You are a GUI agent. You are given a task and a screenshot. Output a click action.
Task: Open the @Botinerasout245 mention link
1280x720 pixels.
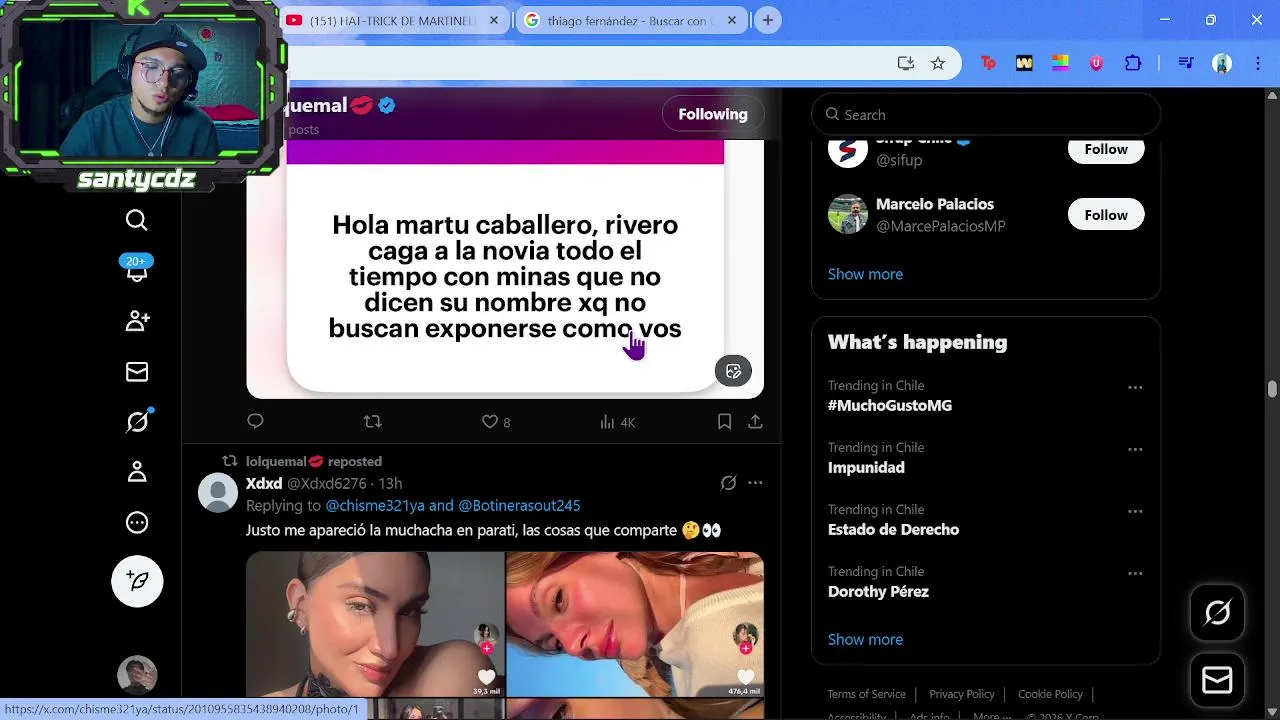(519, 506)
